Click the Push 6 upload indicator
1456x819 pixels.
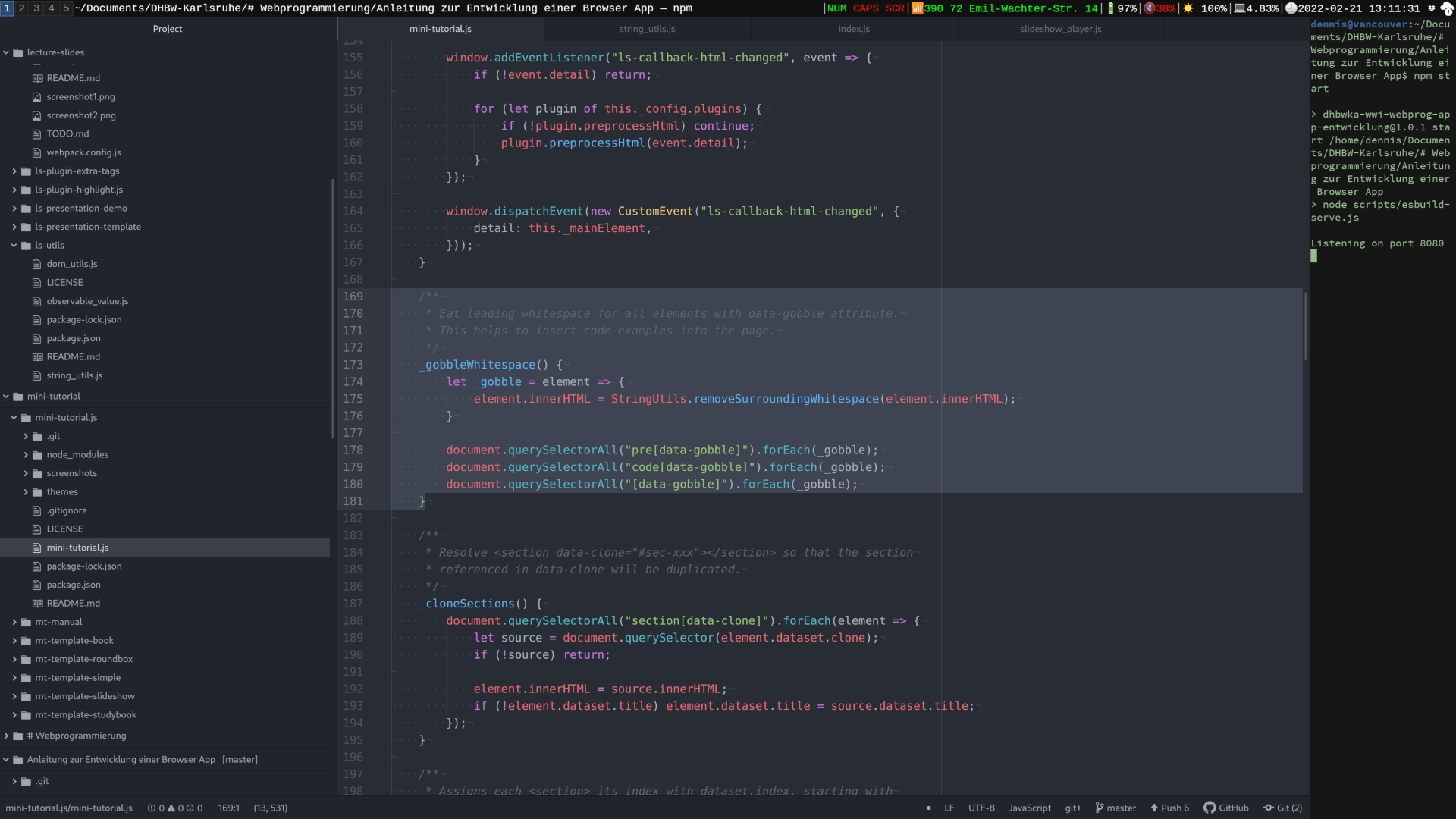tap(1169, 808)
